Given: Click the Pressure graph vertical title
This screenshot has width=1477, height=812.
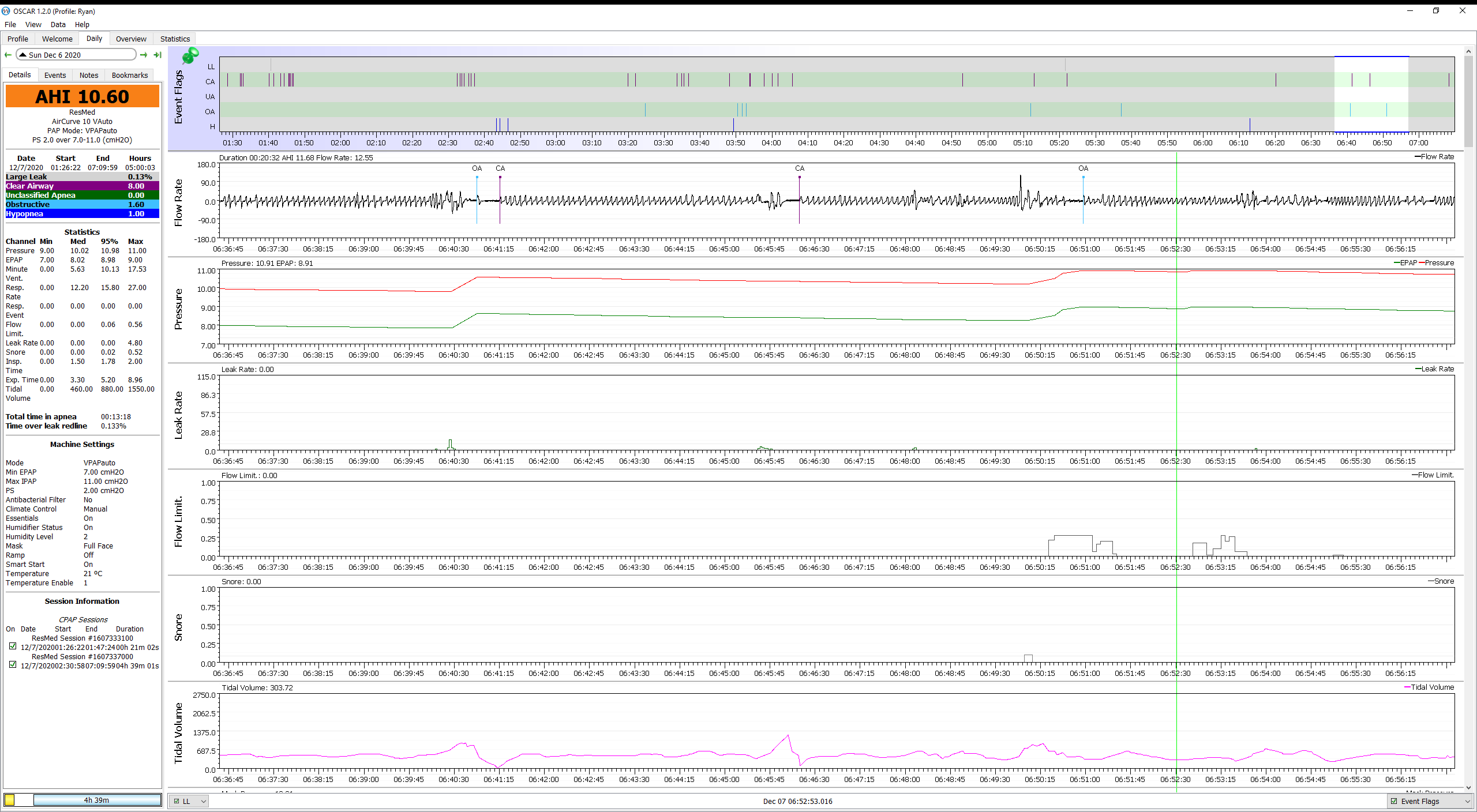Looking at the screenshot, I should pyautogui.click(x=178, y=309).
